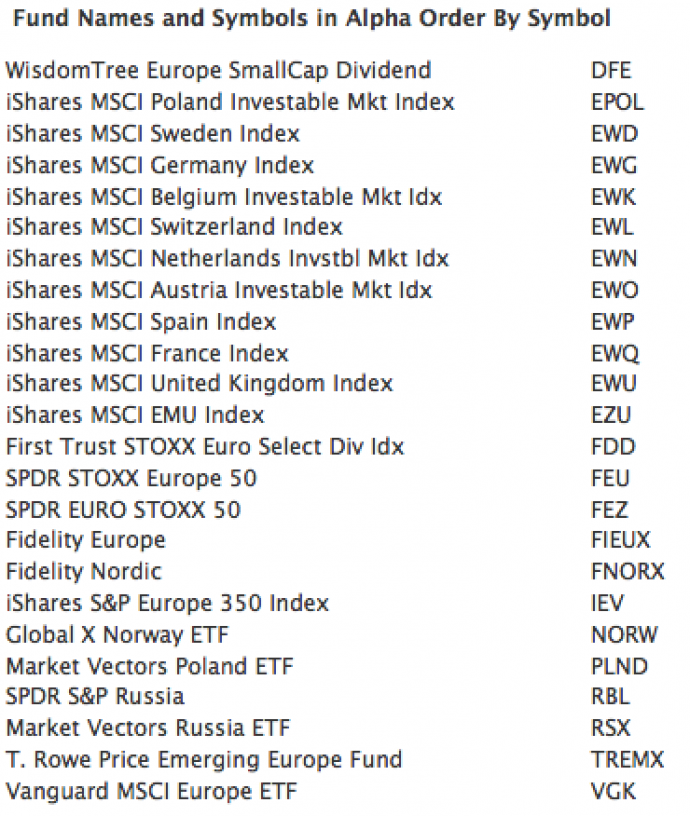The image size is (690, 816).
Task: Click the table heading about fund names
Action: 311,19
